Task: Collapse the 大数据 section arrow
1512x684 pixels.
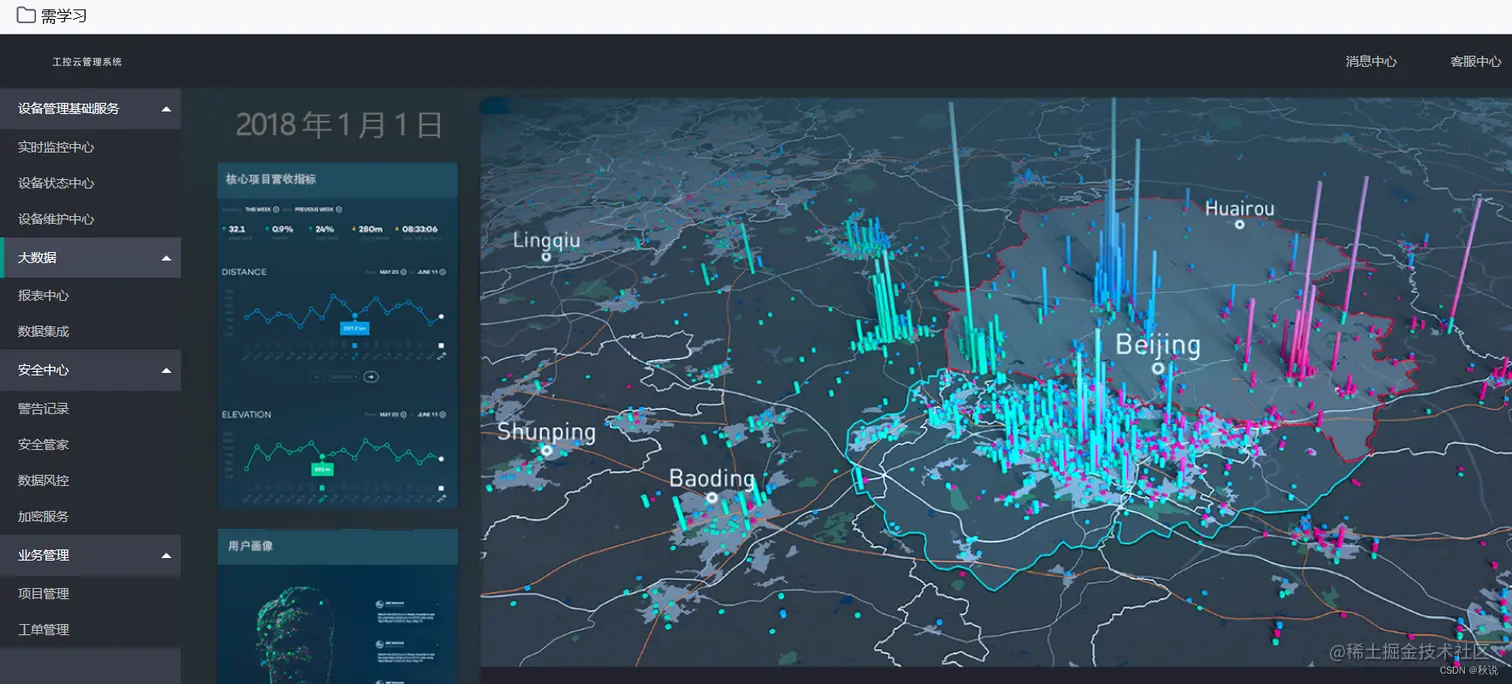Action: point(166,258)
